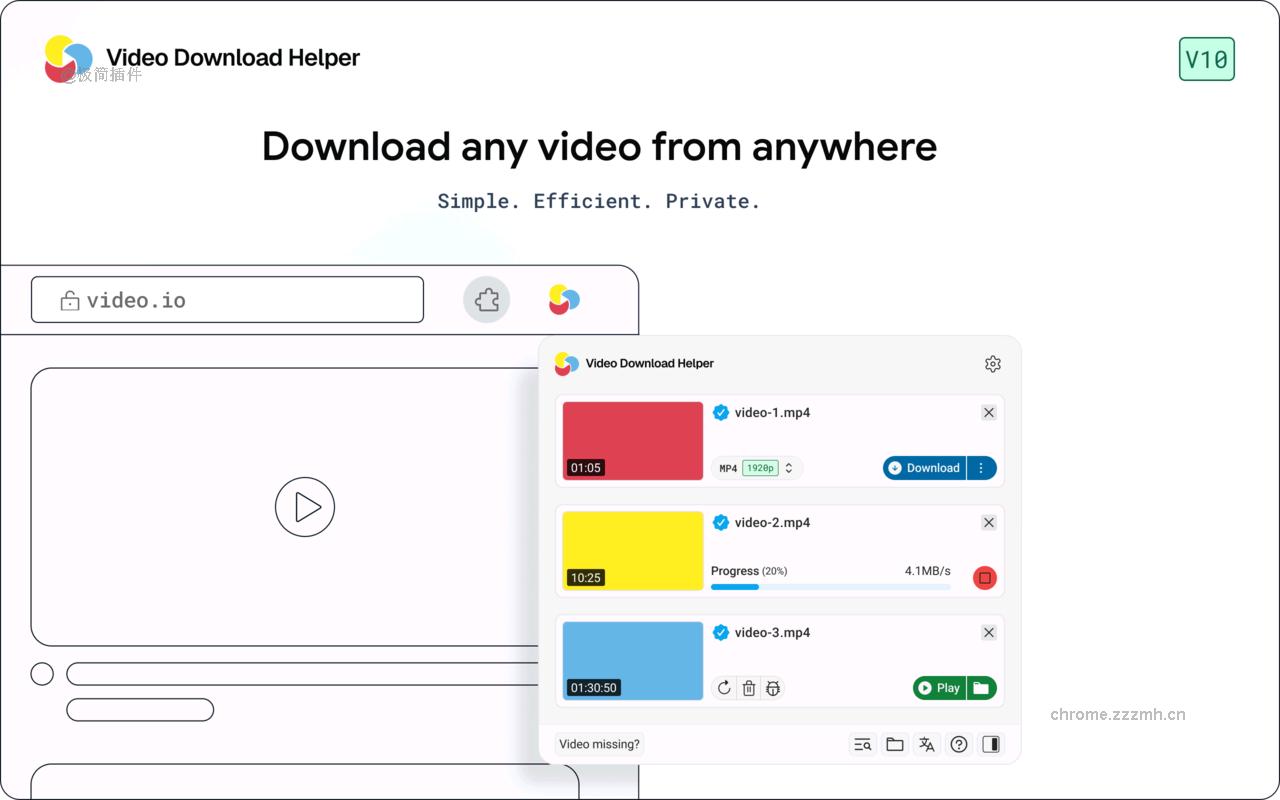This screenshot has width=1280, height=800.
Task: Click the 01:30:50 duration label
Action: 594,688
